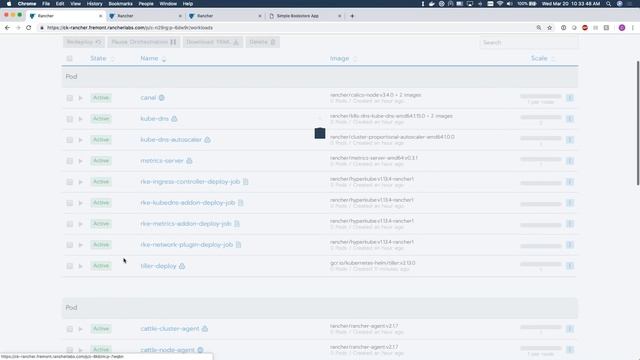Click the workload icon next to kube-dns-autoscaler
The width and height of the screenshot is (640, 360).
tap(207, 140)
